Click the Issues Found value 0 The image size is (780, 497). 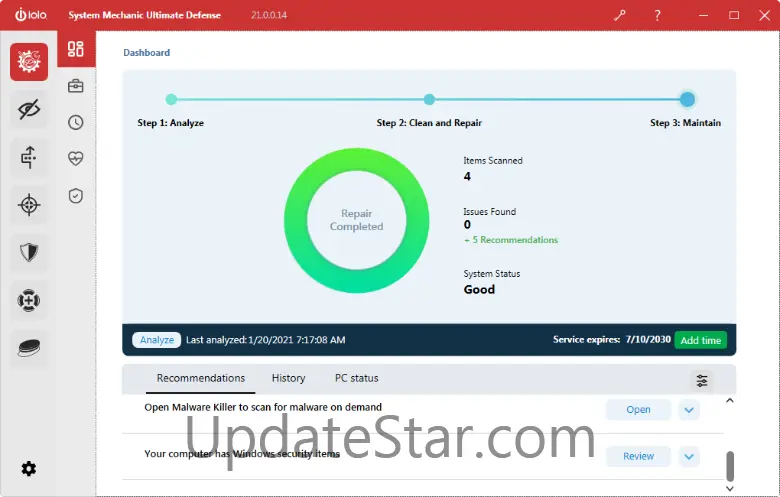(x=467, y=224)
